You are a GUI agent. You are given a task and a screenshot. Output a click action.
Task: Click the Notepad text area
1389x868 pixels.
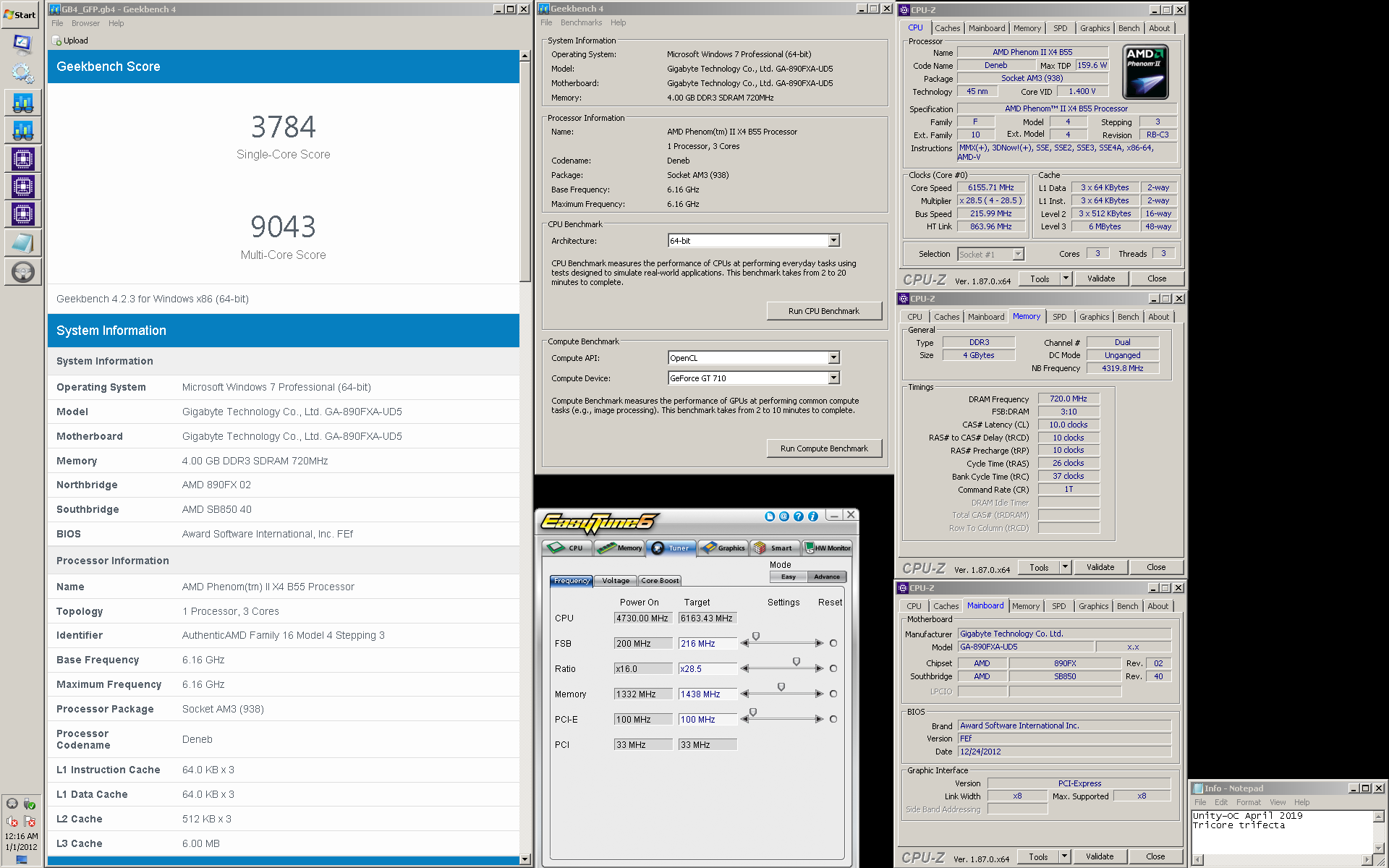(1281, 831)
